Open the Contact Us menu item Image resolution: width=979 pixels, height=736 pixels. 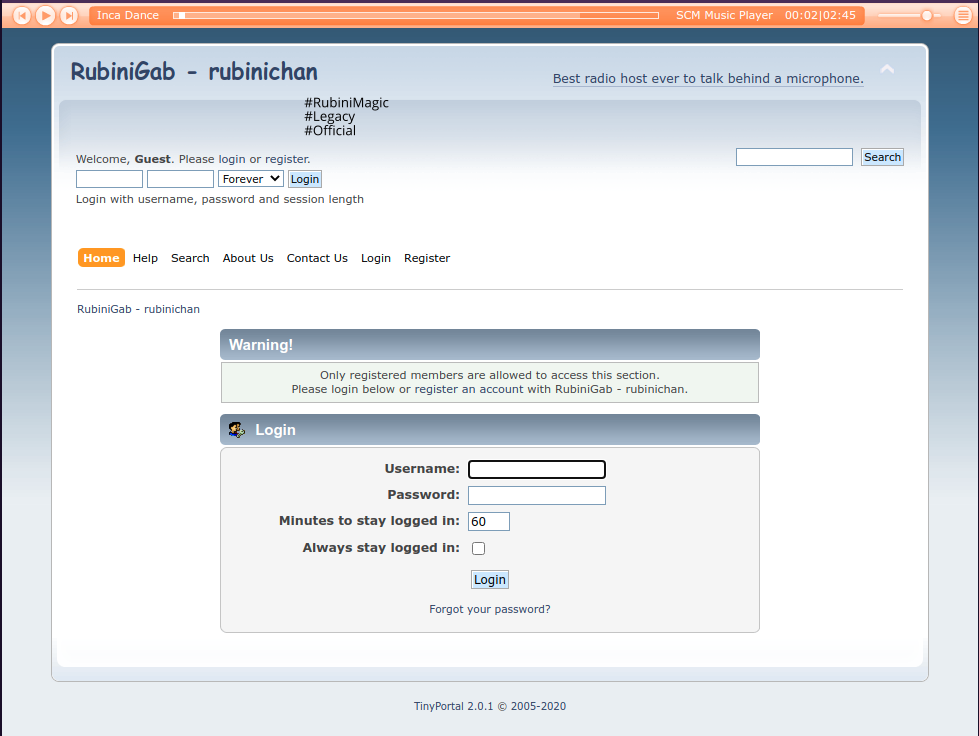click(317, 258)
